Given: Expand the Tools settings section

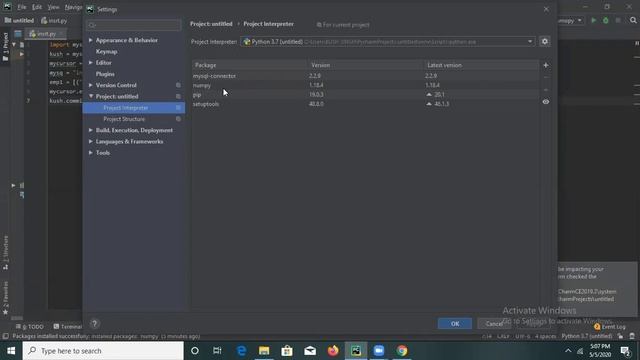Looking at the screenshot, I should pyautogui.click(x=91, y=153).
